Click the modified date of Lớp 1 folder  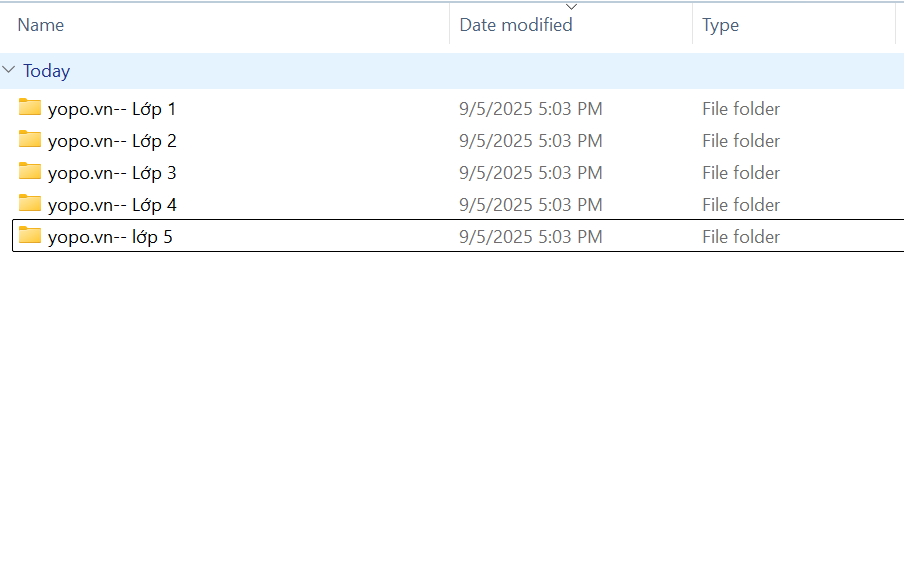[531, 109]
